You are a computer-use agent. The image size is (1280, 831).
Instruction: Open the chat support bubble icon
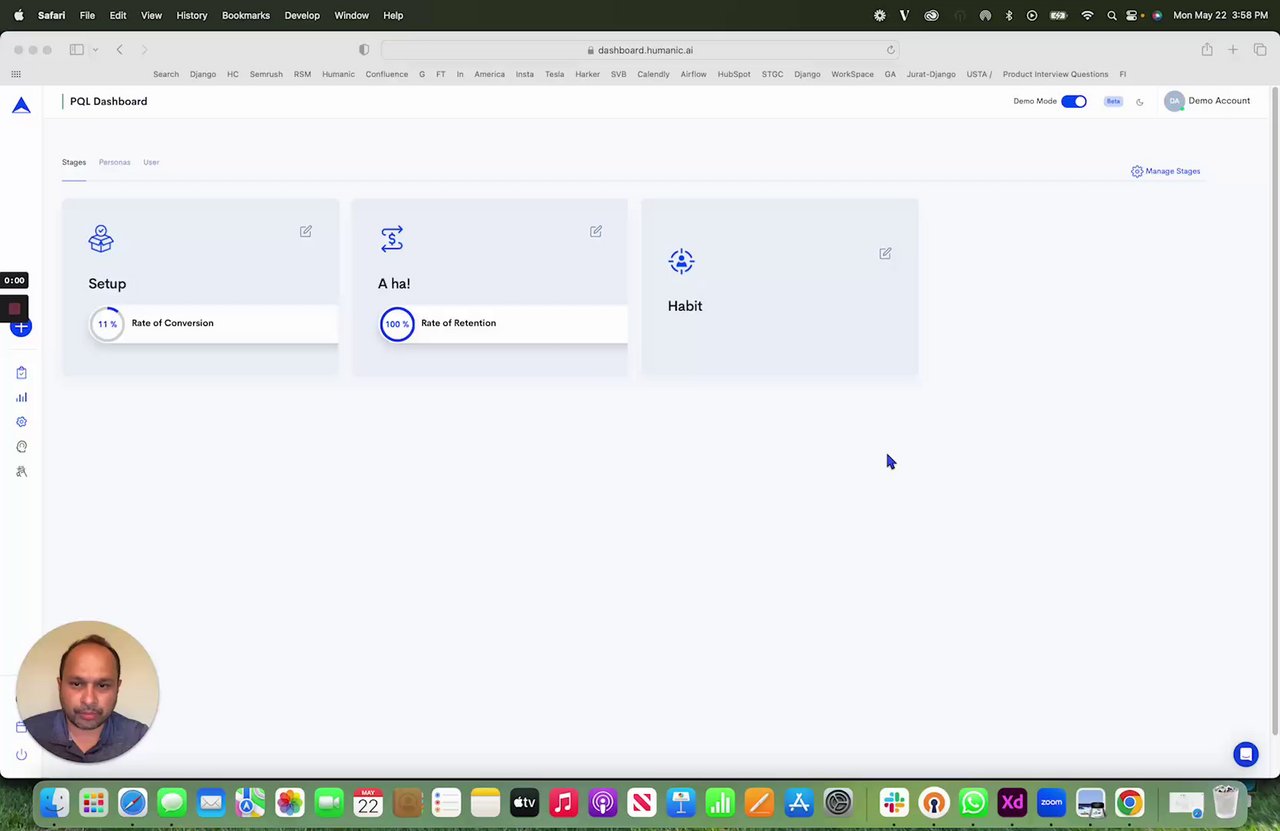click(1245, 754)
